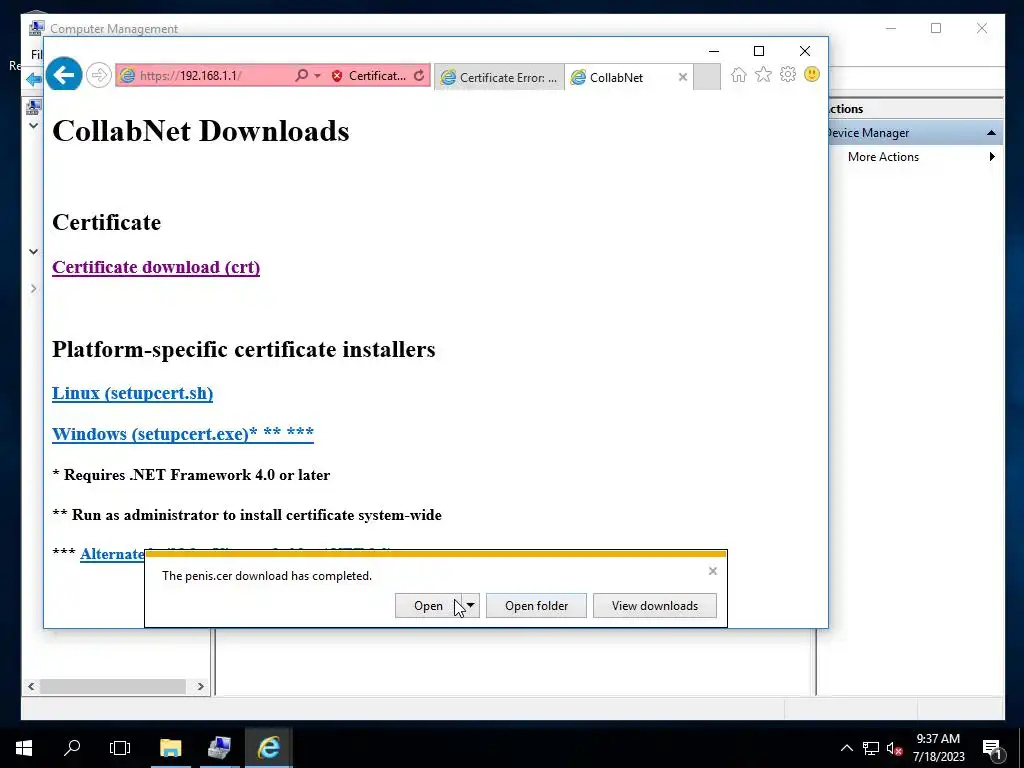
Task: Open a new blank tab
Action: [707, 77]
